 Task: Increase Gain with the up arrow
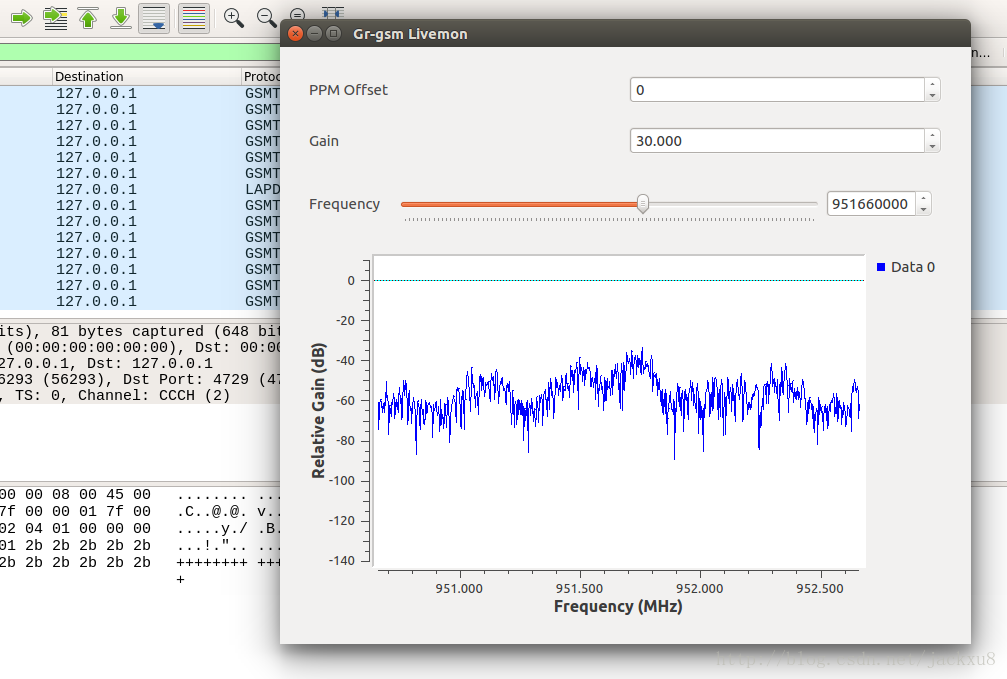tap(933, 135)
